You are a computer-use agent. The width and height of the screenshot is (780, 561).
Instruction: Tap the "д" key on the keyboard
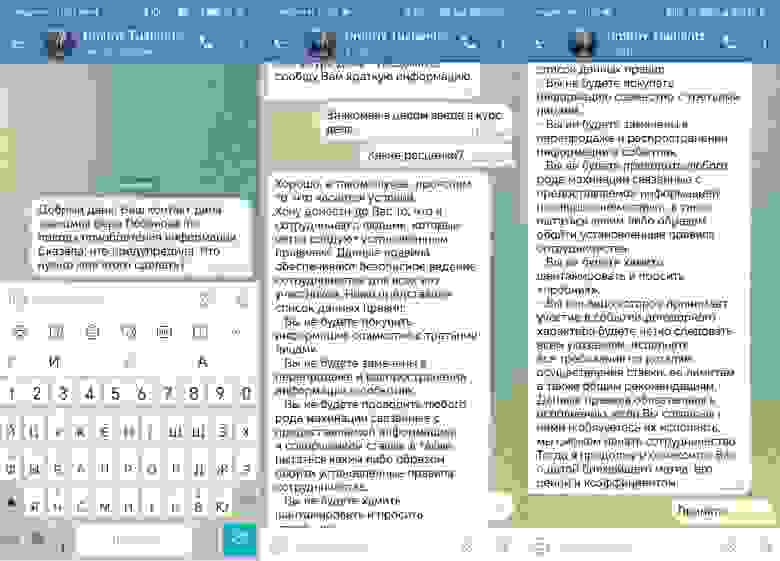point(199,468)
